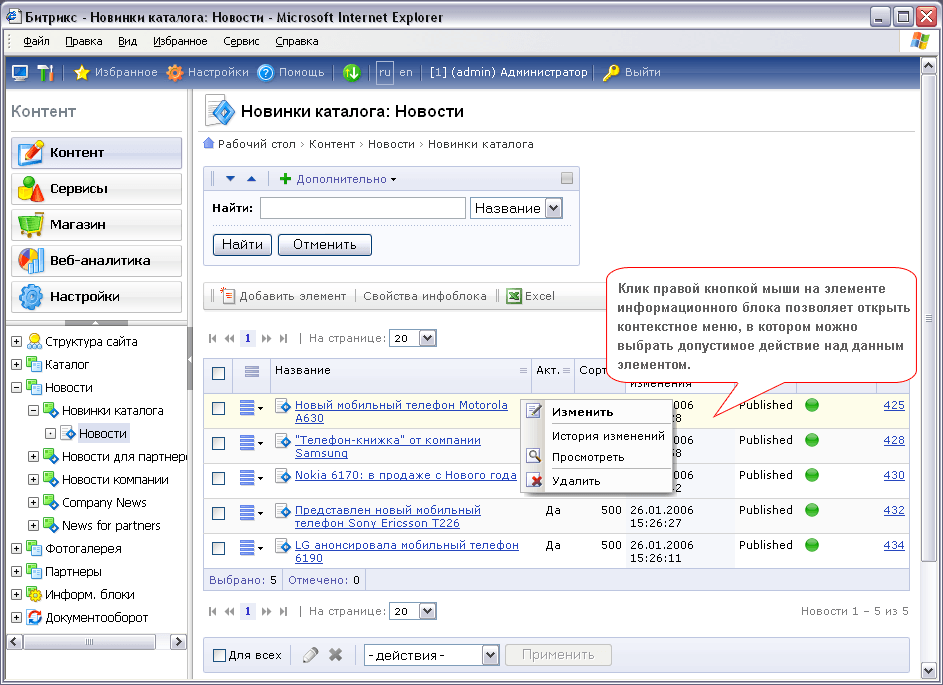Go to last page using top pager icon
This screenshot has width=943, height=685.
point(283,339)
